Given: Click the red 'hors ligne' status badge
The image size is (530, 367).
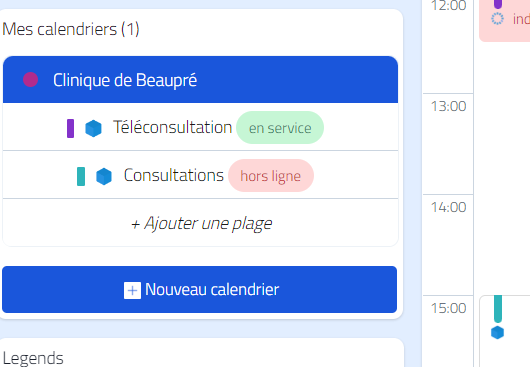Looking at the screenshot, I should pyautogui.click(x=271, y=176).
